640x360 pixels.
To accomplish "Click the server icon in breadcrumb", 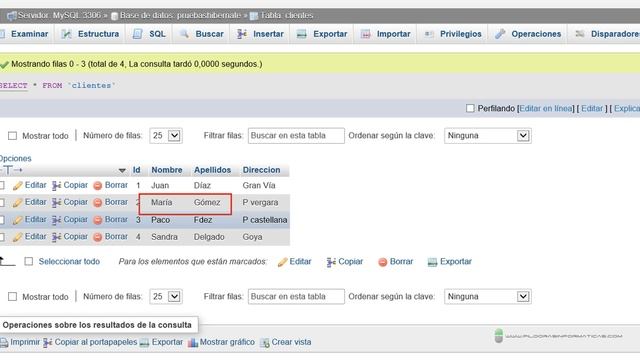I will tap(11, 16).
